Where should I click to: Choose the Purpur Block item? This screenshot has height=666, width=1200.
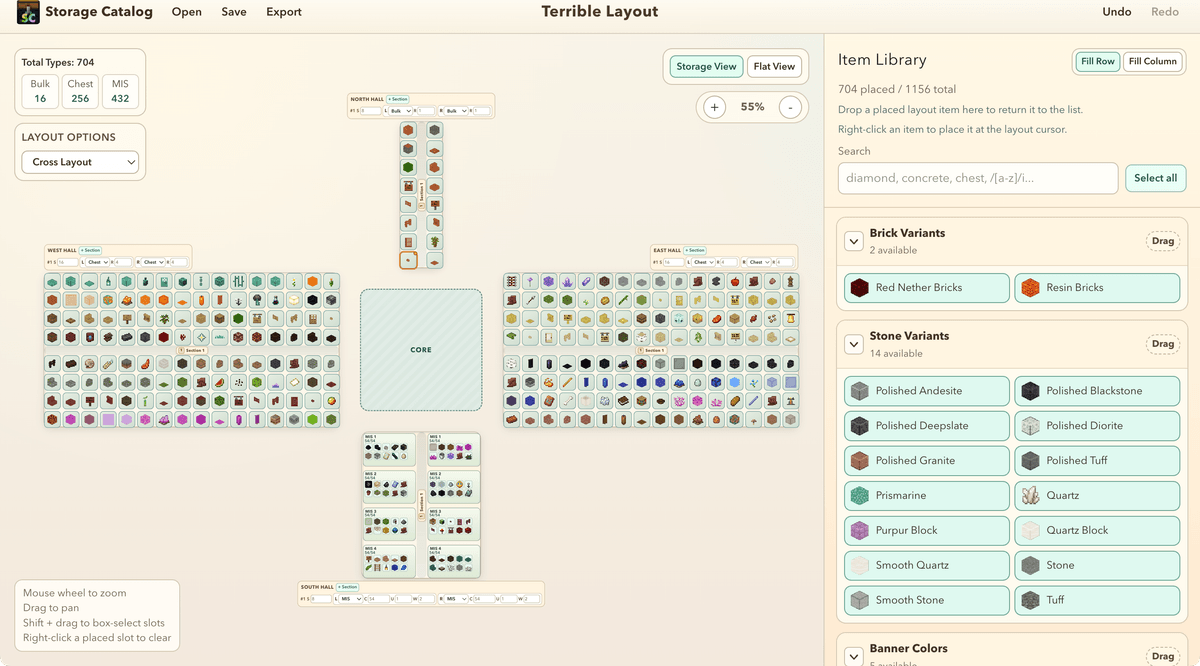(927, 531)
